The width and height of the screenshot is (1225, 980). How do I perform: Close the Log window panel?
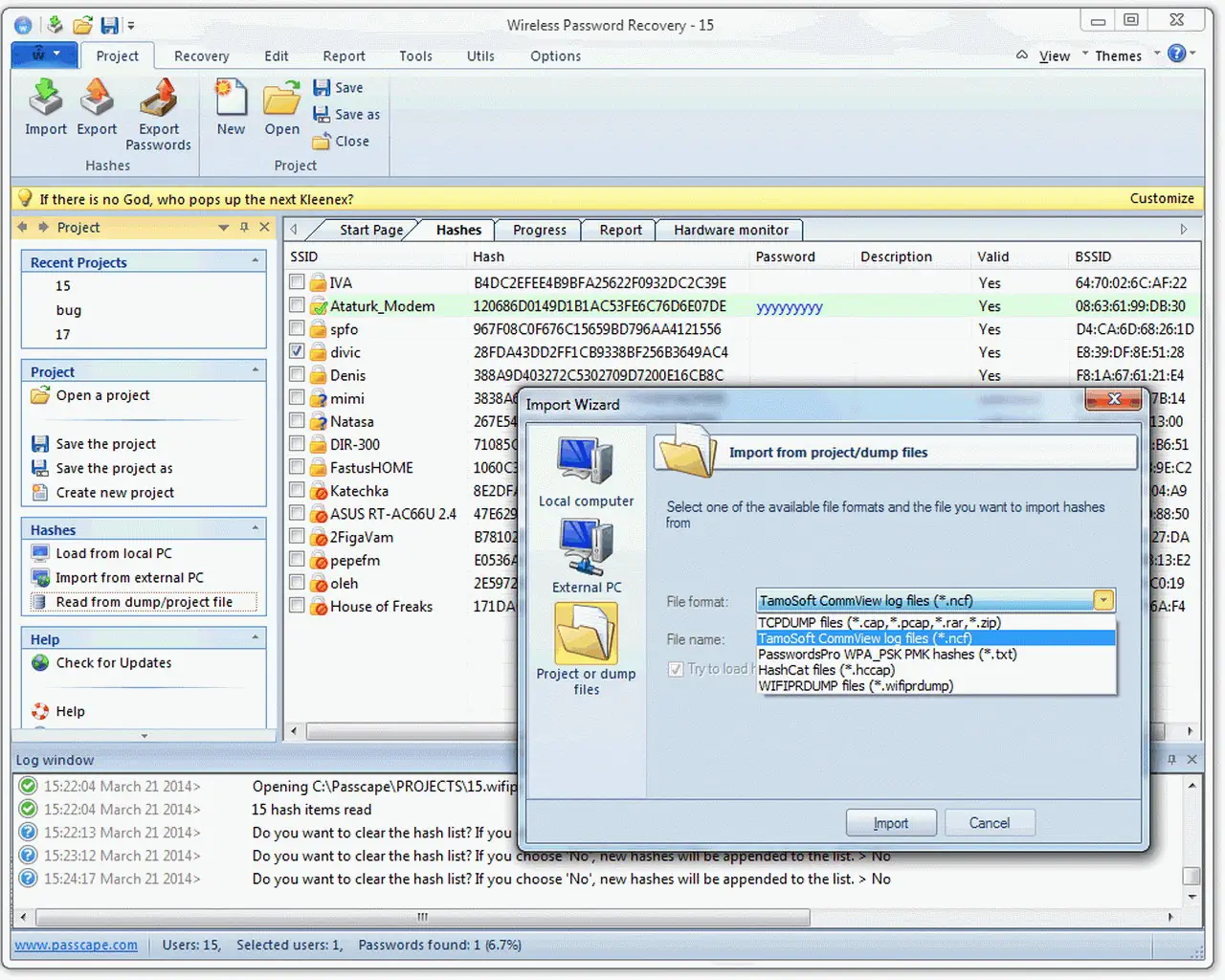click(x=1192, y=759)
